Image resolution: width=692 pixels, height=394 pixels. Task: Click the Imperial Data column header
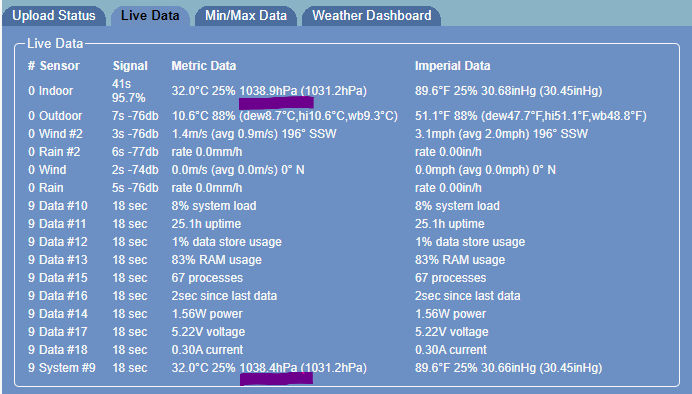452,66
